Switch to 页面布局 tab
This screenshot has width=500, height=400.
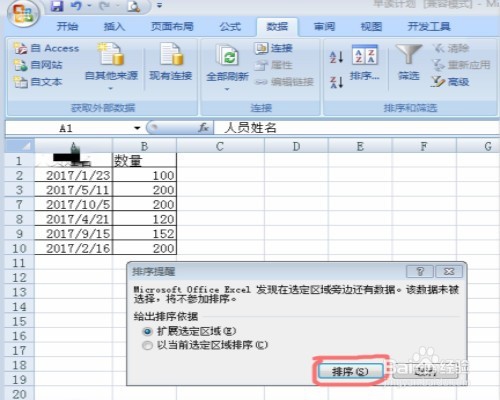tap(172, 26)
